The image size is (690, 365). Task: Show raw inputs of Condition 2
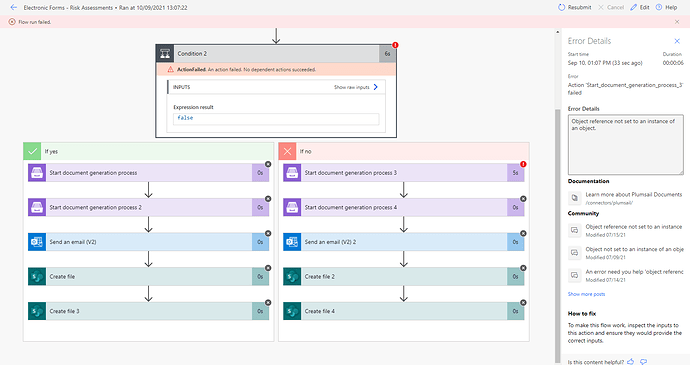(x=356, y=87)
